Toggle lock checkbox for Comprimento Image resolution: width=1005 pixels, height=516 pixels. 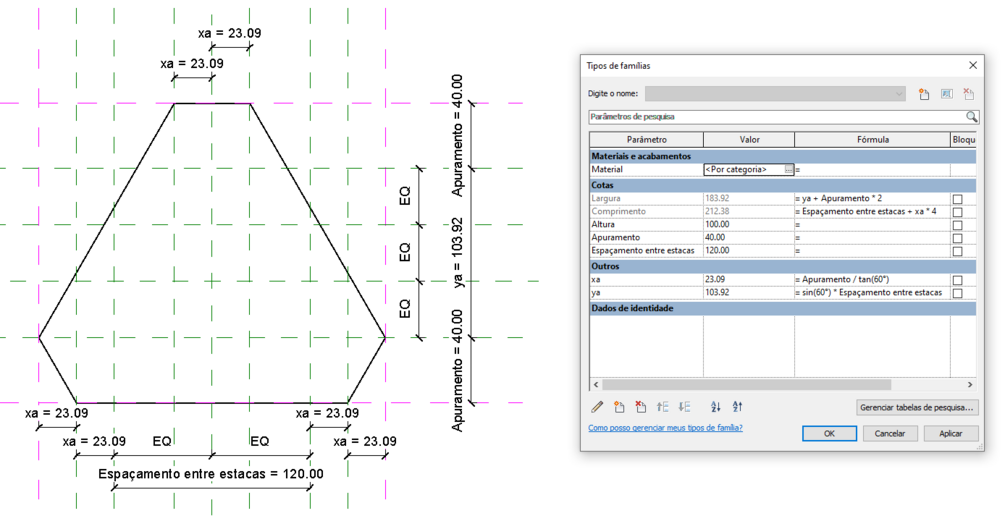click(958, 212)
